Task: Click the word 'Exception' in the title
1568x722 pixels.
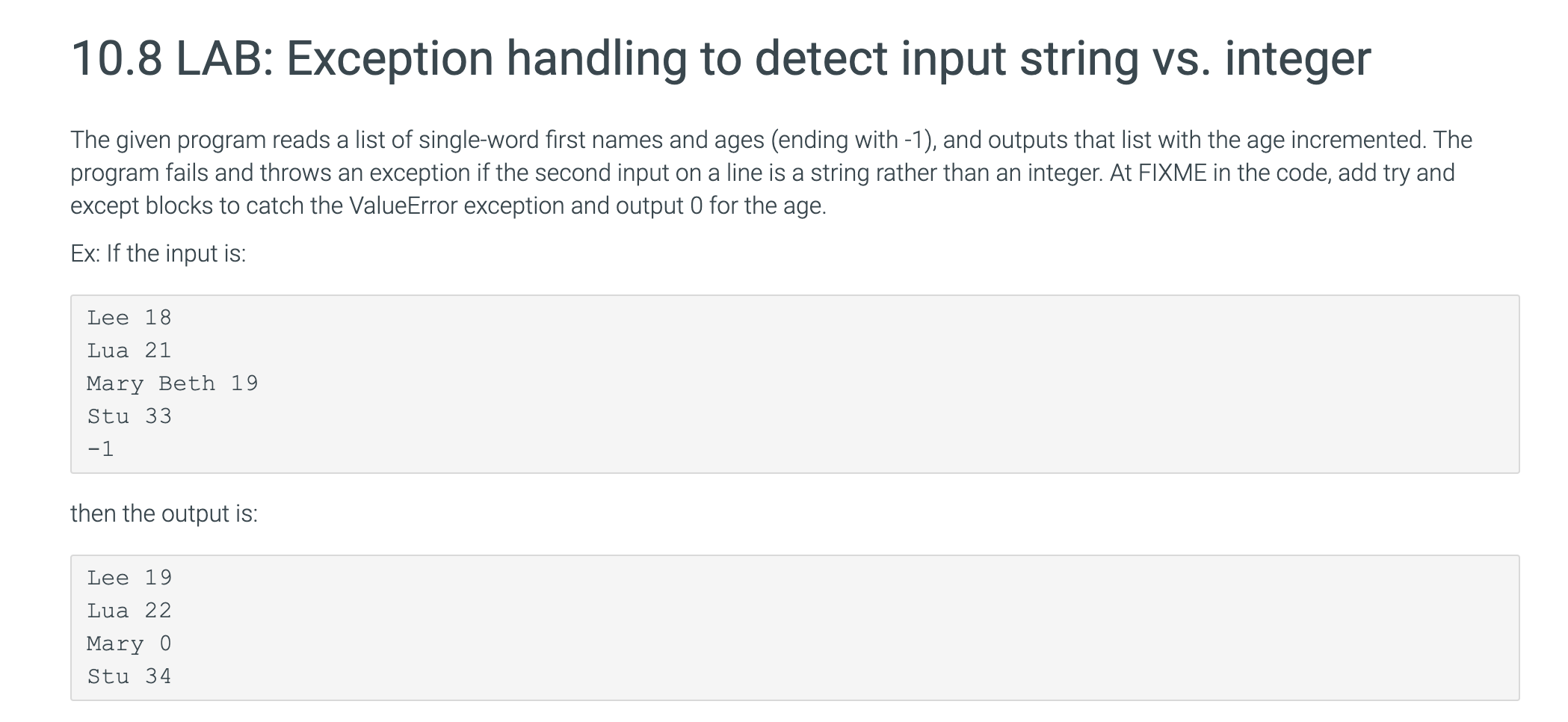Action: point(389,58)
